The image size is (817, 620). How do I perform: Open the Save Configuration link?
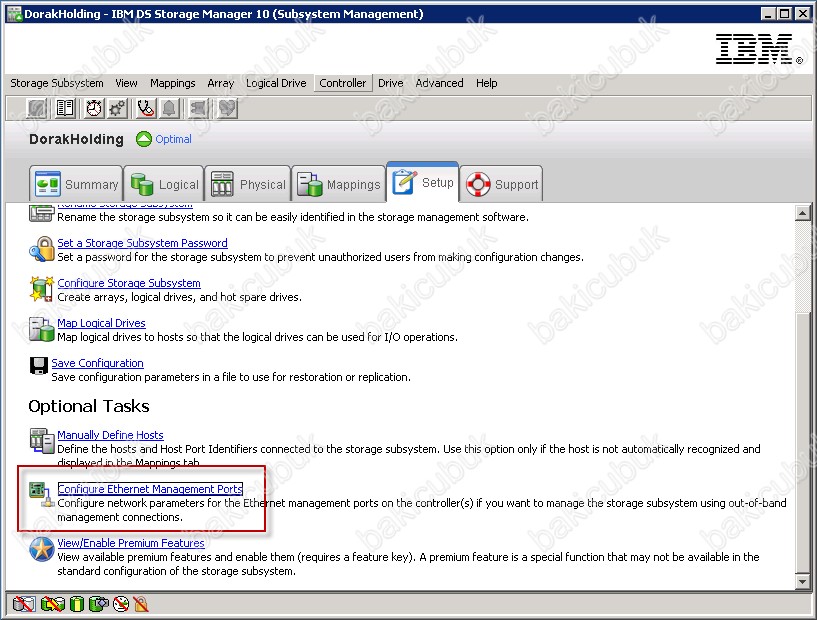97,363
